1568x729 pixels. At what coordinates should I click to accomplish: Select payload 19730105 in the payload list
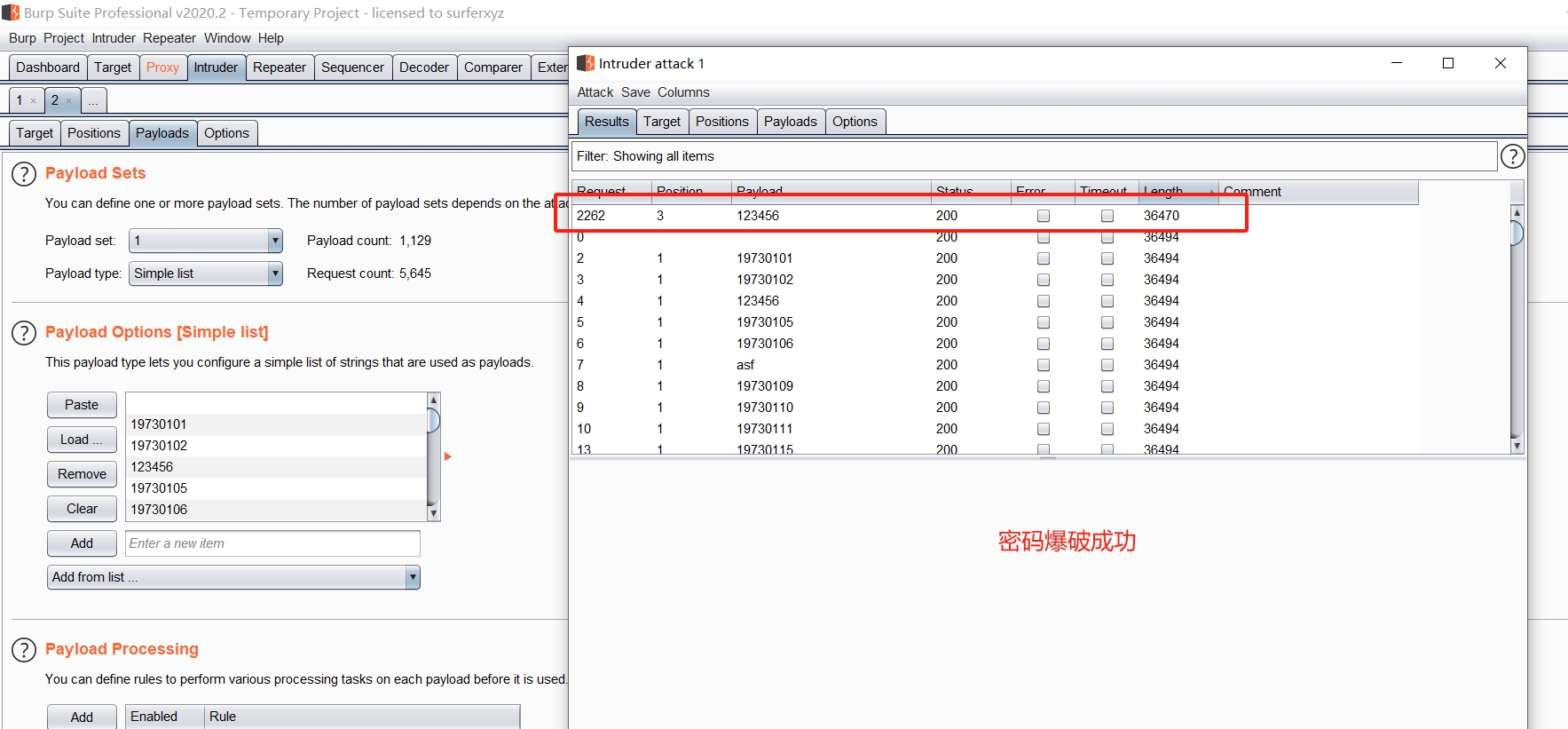(277, 488)
